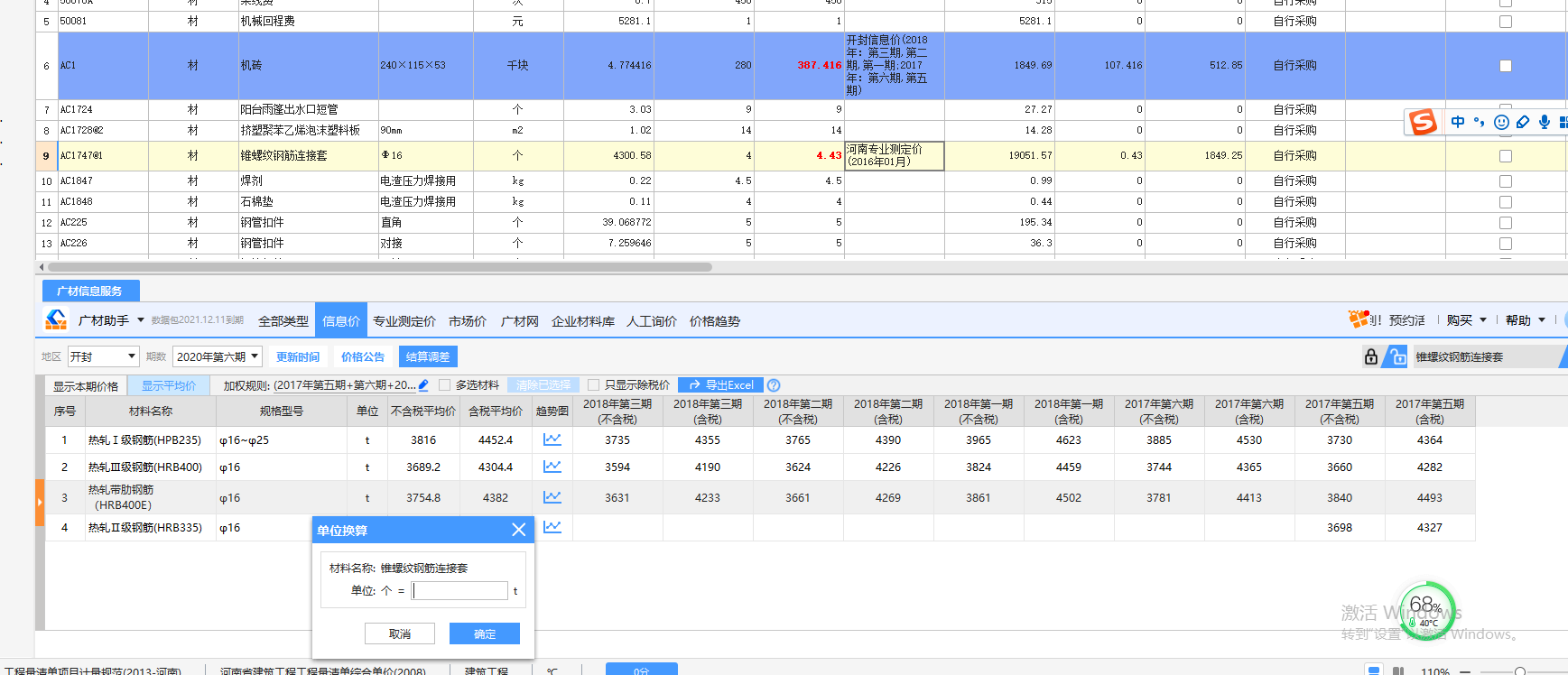
Task: Switch to 人工询价 tab
Action: [652, 321]
